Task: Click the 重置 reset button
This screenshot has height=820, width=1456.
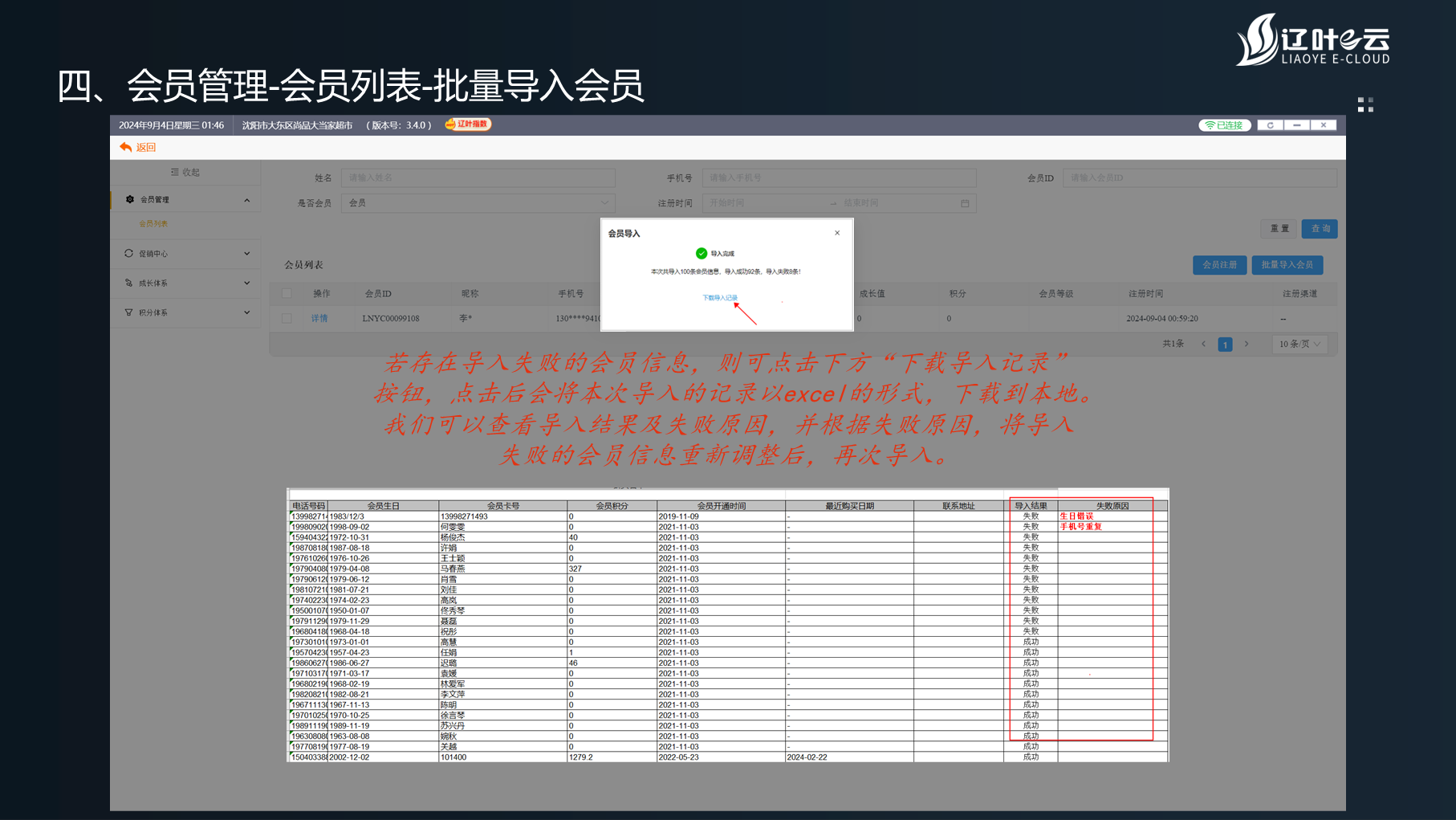Action: (x=1279, y=229)
